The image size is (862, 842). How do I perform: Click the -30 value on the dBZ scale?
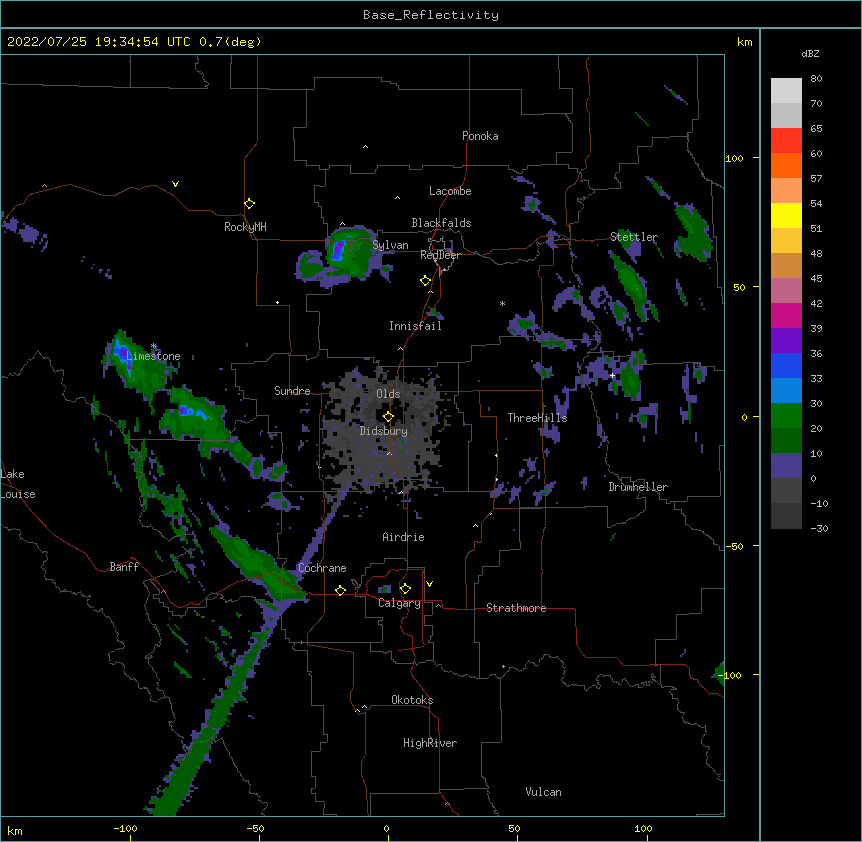(819, 528)
